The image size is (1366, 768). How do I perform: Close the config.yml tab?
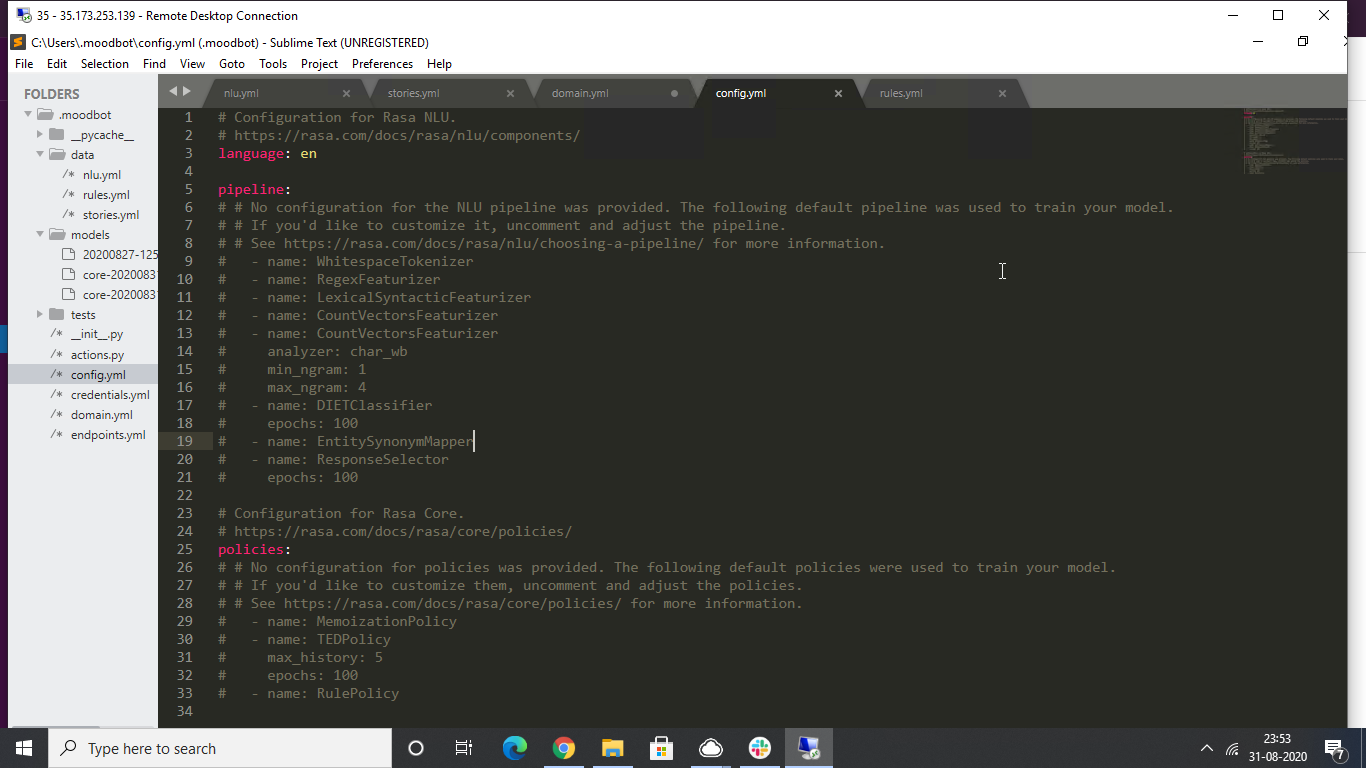click(838, 93)
